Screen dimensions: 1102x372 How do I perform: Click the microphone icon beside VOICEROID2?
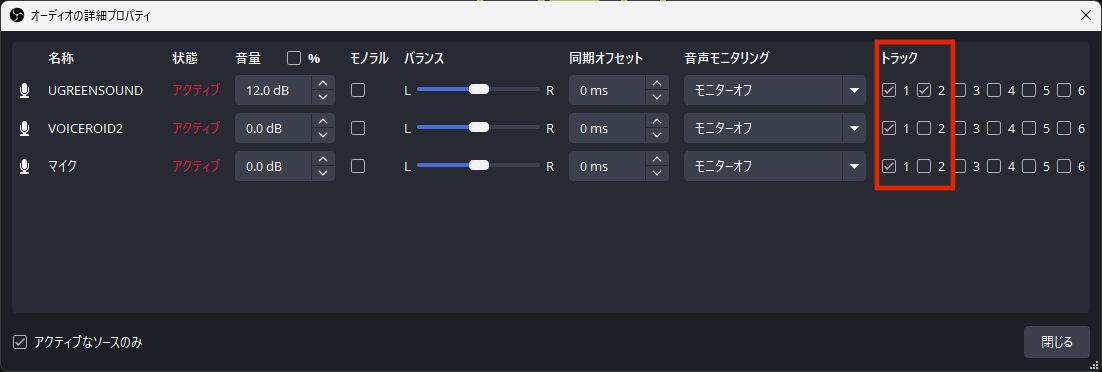[x=25, y=128]
